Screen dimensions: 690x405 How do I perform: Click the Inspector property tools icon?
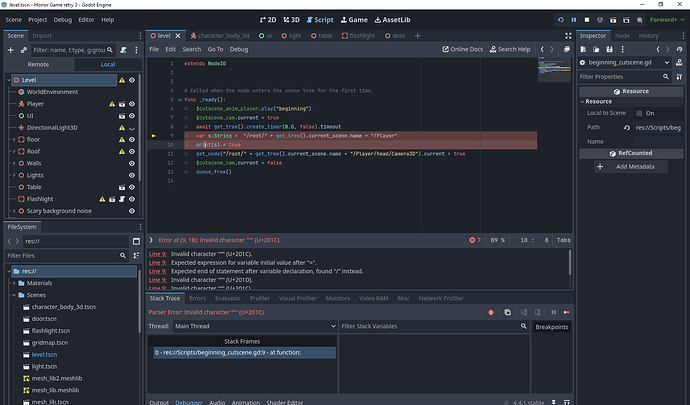click(x=679, y=77)
